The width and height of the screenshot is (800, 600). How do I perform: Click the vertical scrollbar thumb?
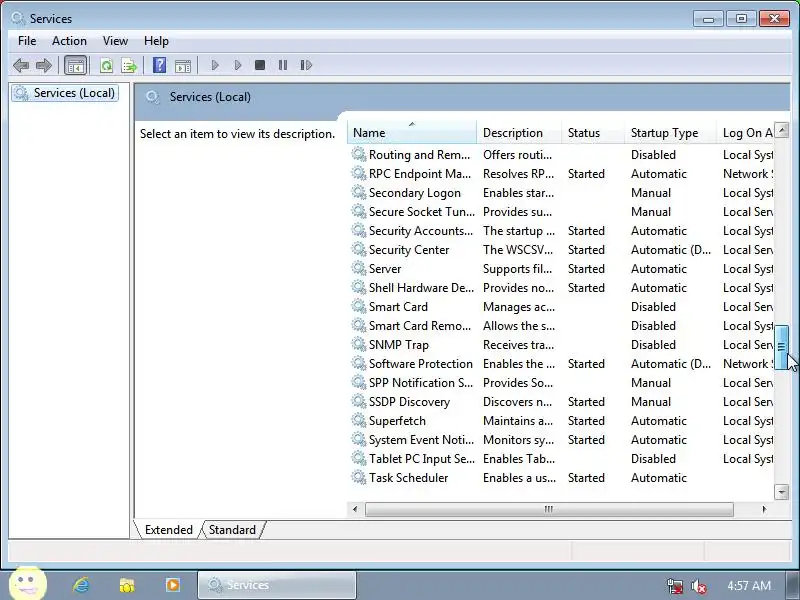pyautogui.click(x=781, y=347)
